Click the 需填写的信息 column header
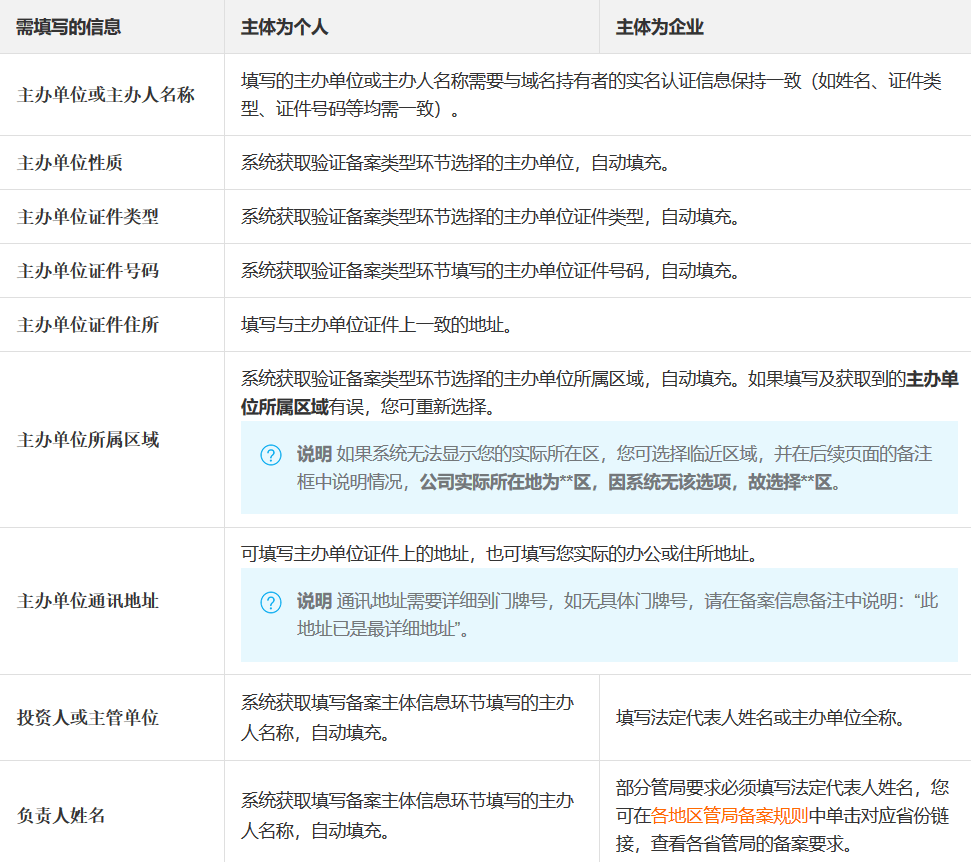971x862 pixels. [x=69, y=27]
